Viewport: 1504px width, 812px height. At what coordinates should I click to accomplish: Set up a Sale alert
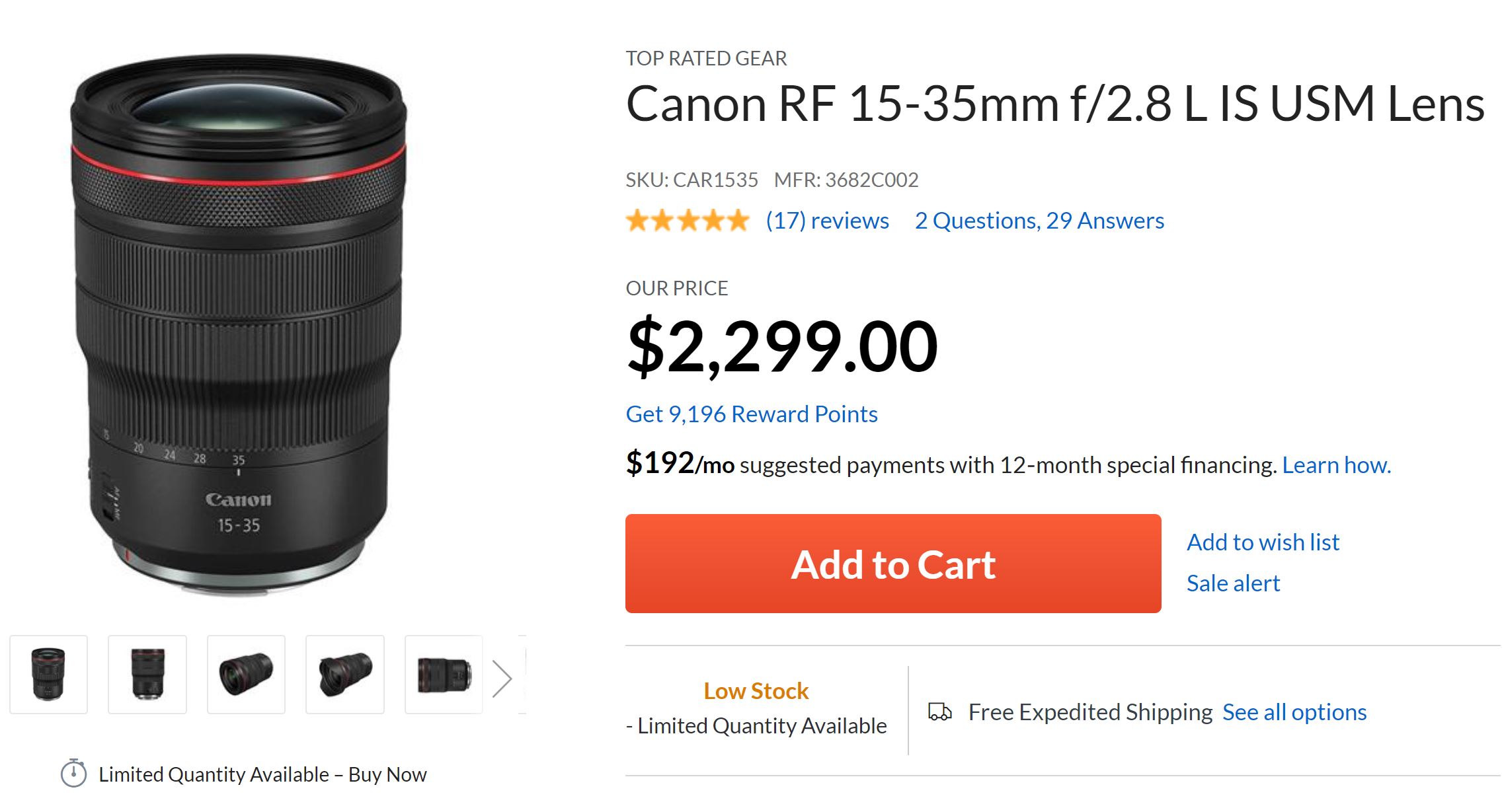[x=1233, y=583]
